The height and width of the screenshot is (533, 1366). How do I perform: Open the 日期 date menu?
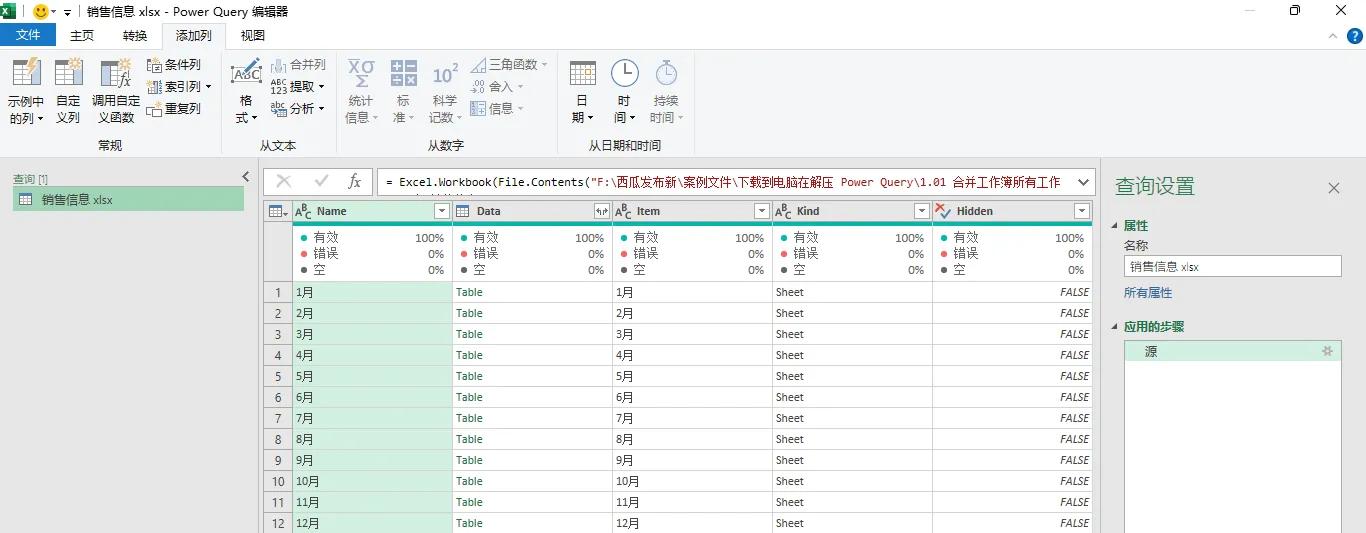[x=582, y=91]
